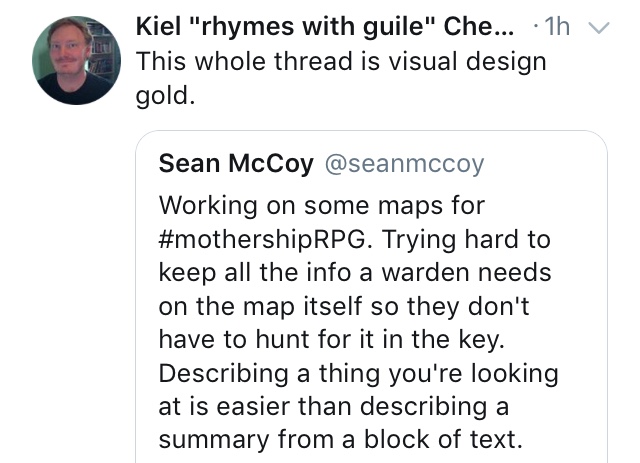Select the word "gold." in Kiel's tweet
640x463 pixels.
point(165,96)
